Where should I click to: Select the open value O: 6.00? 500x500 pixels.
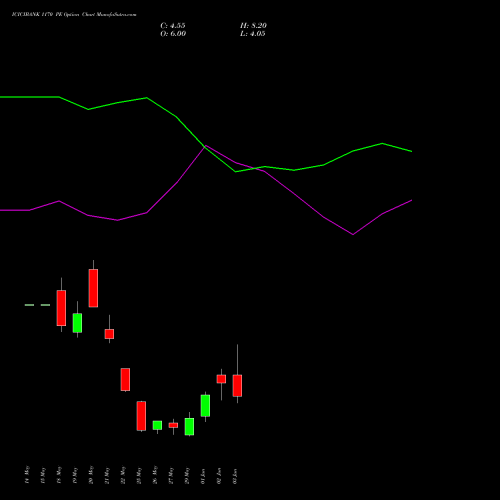[x=173, y=34]
